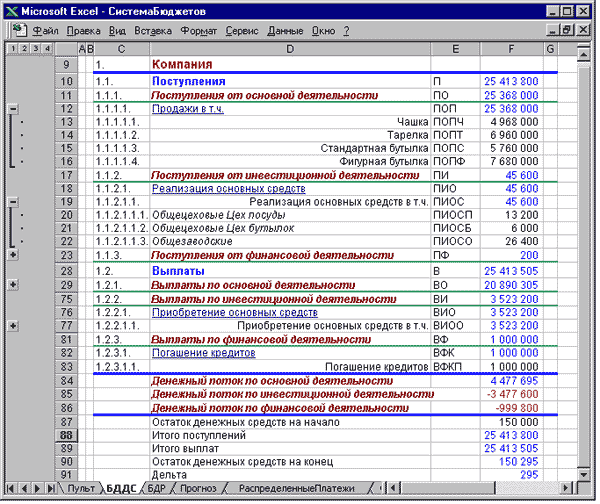The height and width of the screenshot is (504, 600).
Task: Show outline level 3
Action: pyautogui.click(x=36, y=49)
